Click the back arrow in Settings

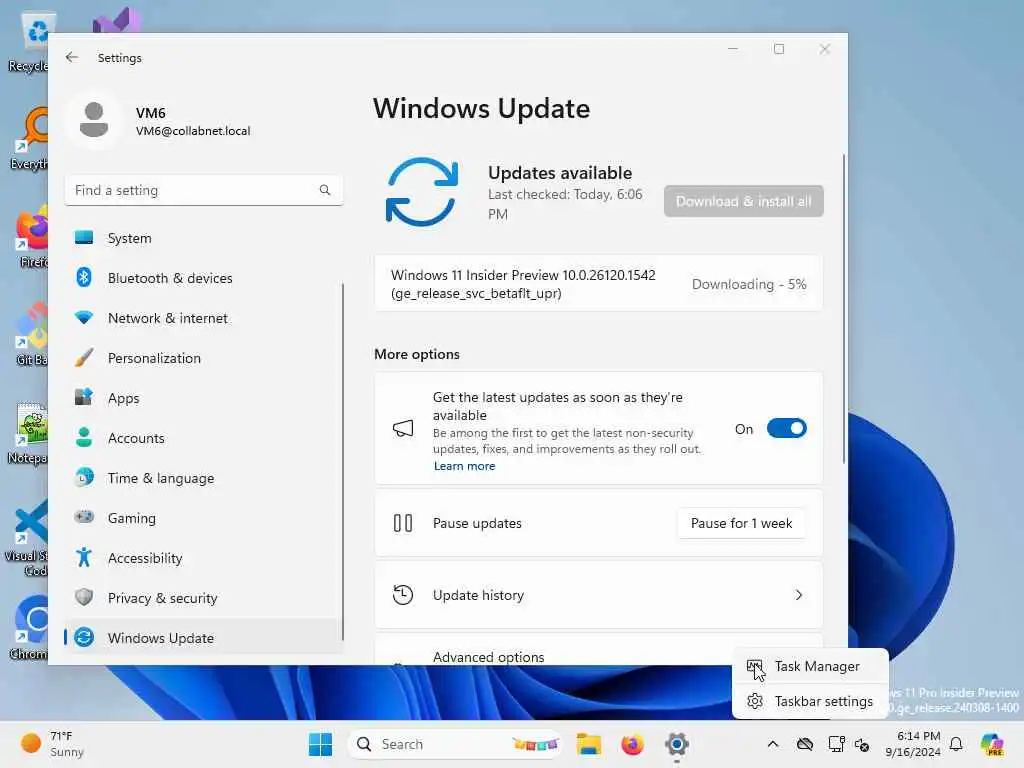click(x=72, y=57)
